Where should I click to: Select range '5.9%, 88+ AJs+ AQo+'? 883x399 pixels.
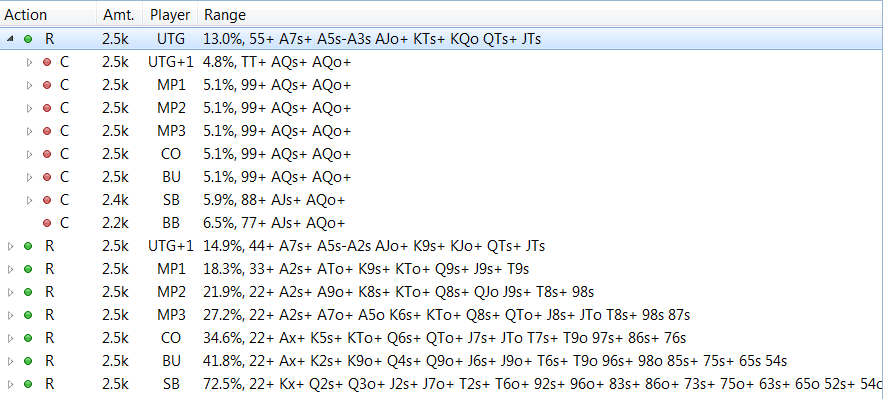[x=274, y=200]
